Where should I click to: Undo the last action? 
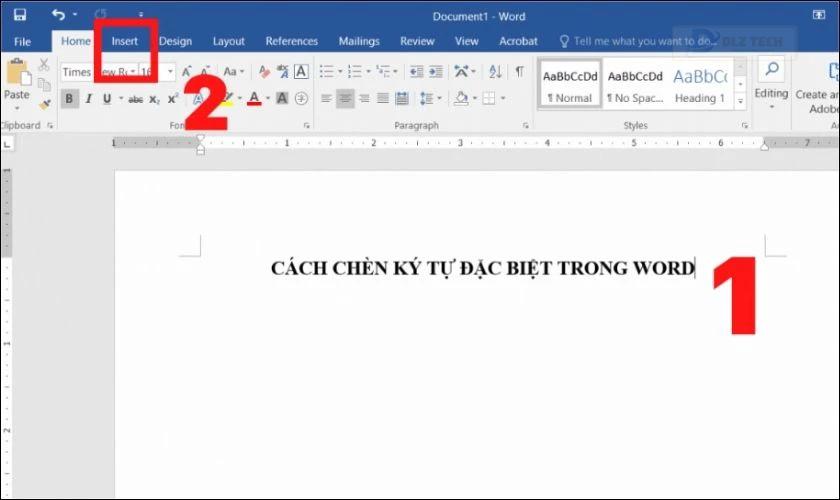(x=58, y=14)
